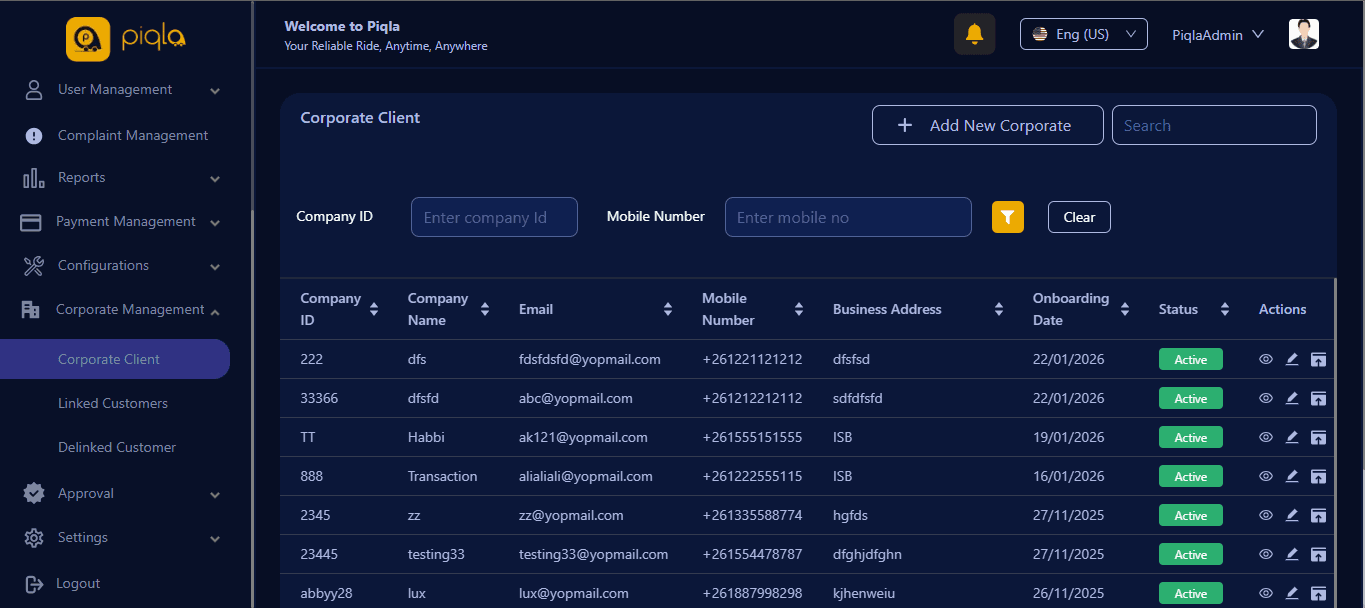The image size is (1365, 608).
Task: Expand the Configurations chevron
Action: click(x=215, y=267)
